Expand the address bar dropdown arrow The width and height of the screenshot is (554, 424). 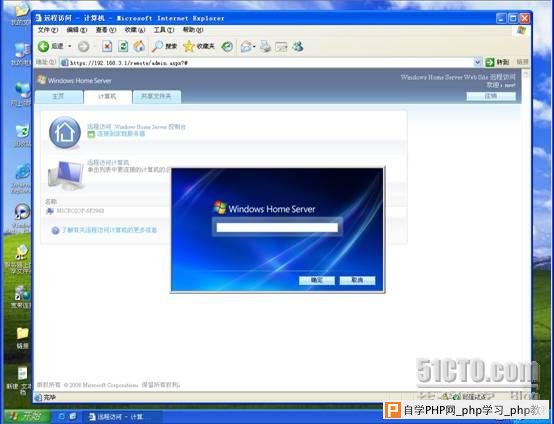(478, 63)
